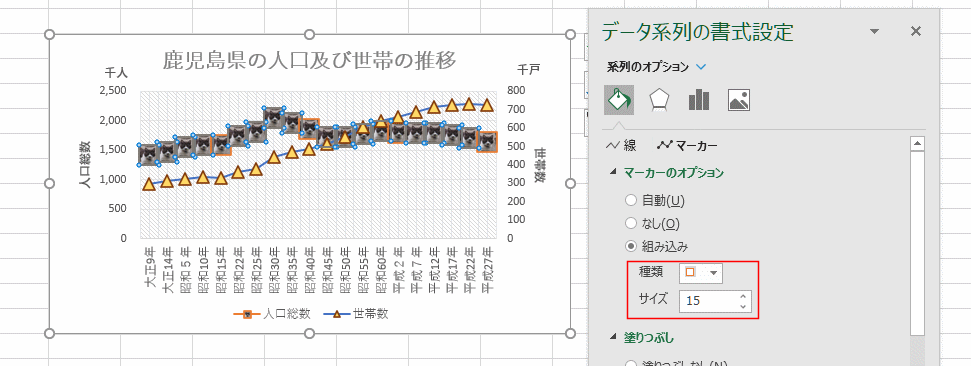Viewport: 971px width, 366px height.
Task: Switch to the マーカー tab
Action: click(x=687, y=146)
